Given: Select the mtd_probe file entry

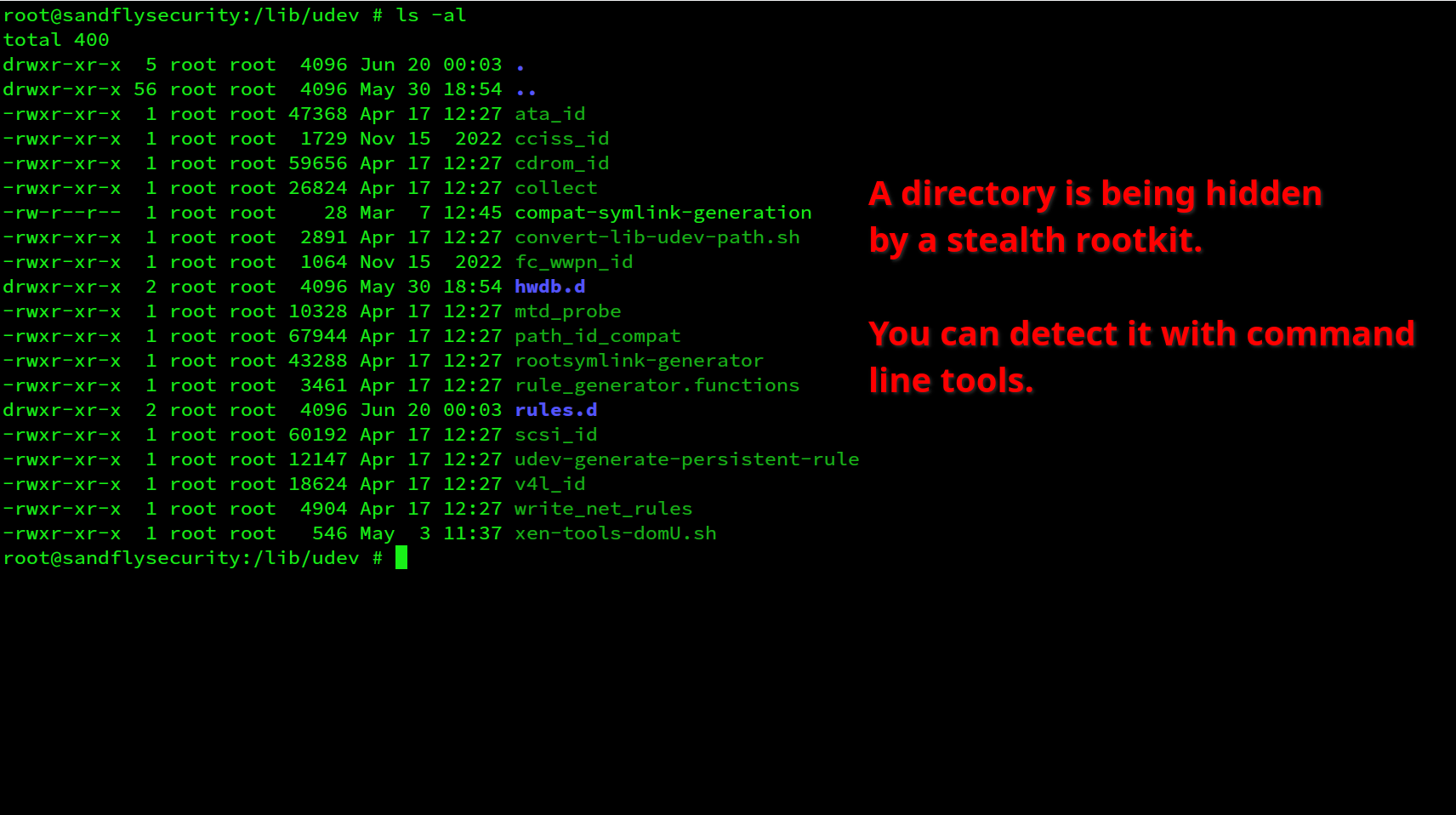Looking at the screenshot, I should tap(566, 311).
